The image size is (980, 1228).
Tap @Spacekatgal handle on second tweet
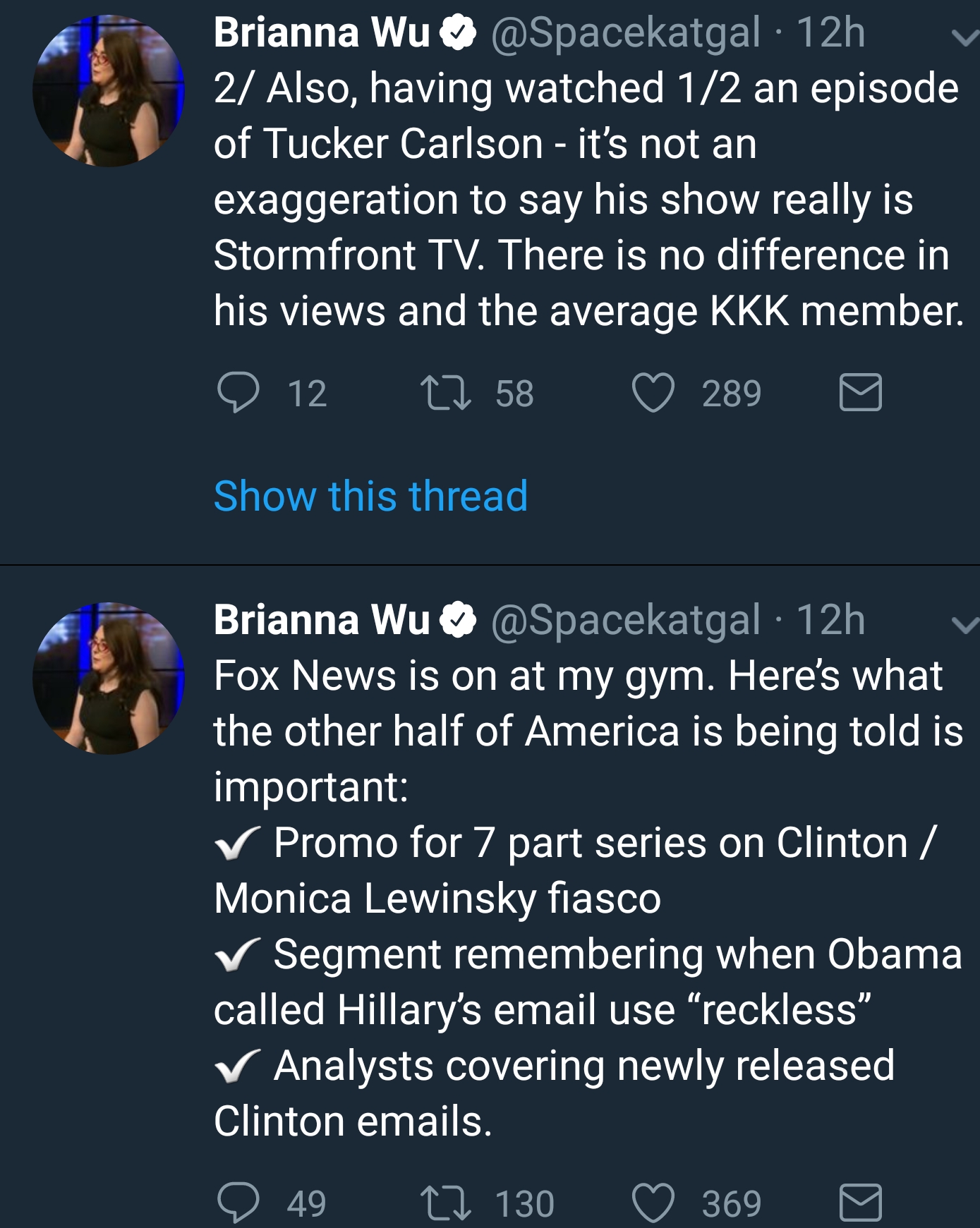[x=626, y=621]
